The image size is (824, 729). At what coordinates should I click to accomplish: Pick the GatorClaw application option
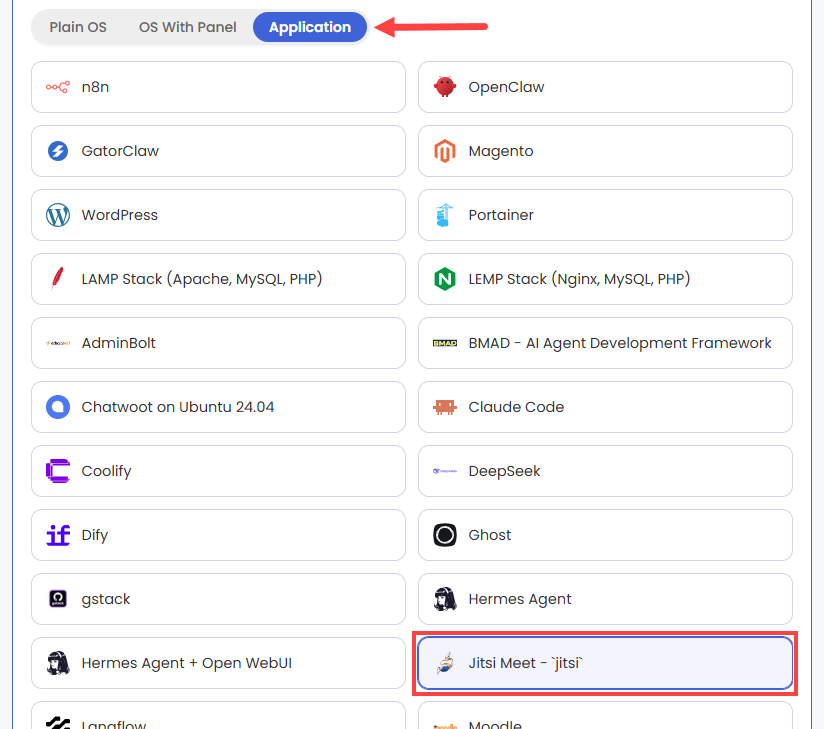(x=218, y=151)
